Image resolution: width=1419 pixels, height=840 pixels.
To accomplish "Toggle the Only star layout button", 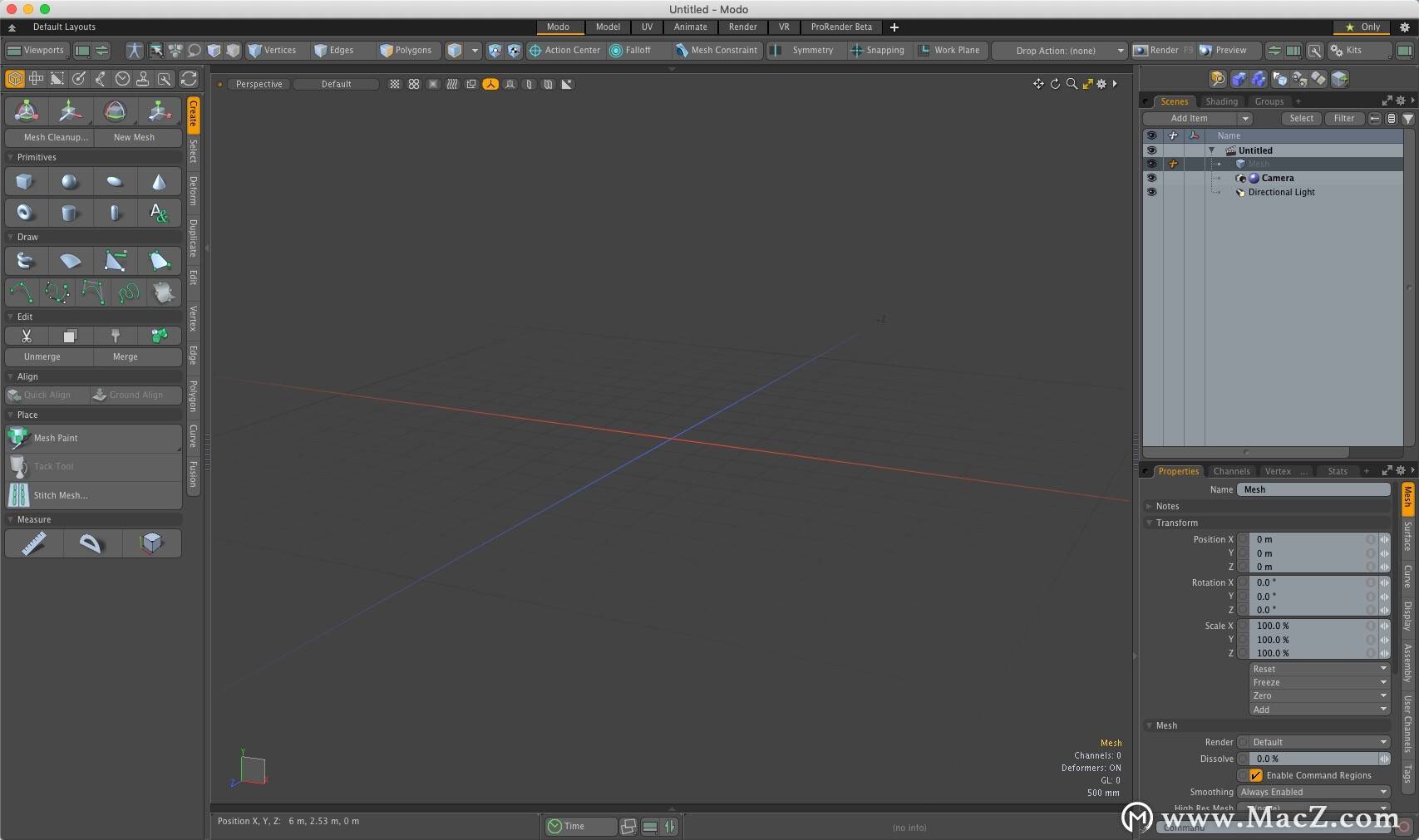I will point(1362,27).
